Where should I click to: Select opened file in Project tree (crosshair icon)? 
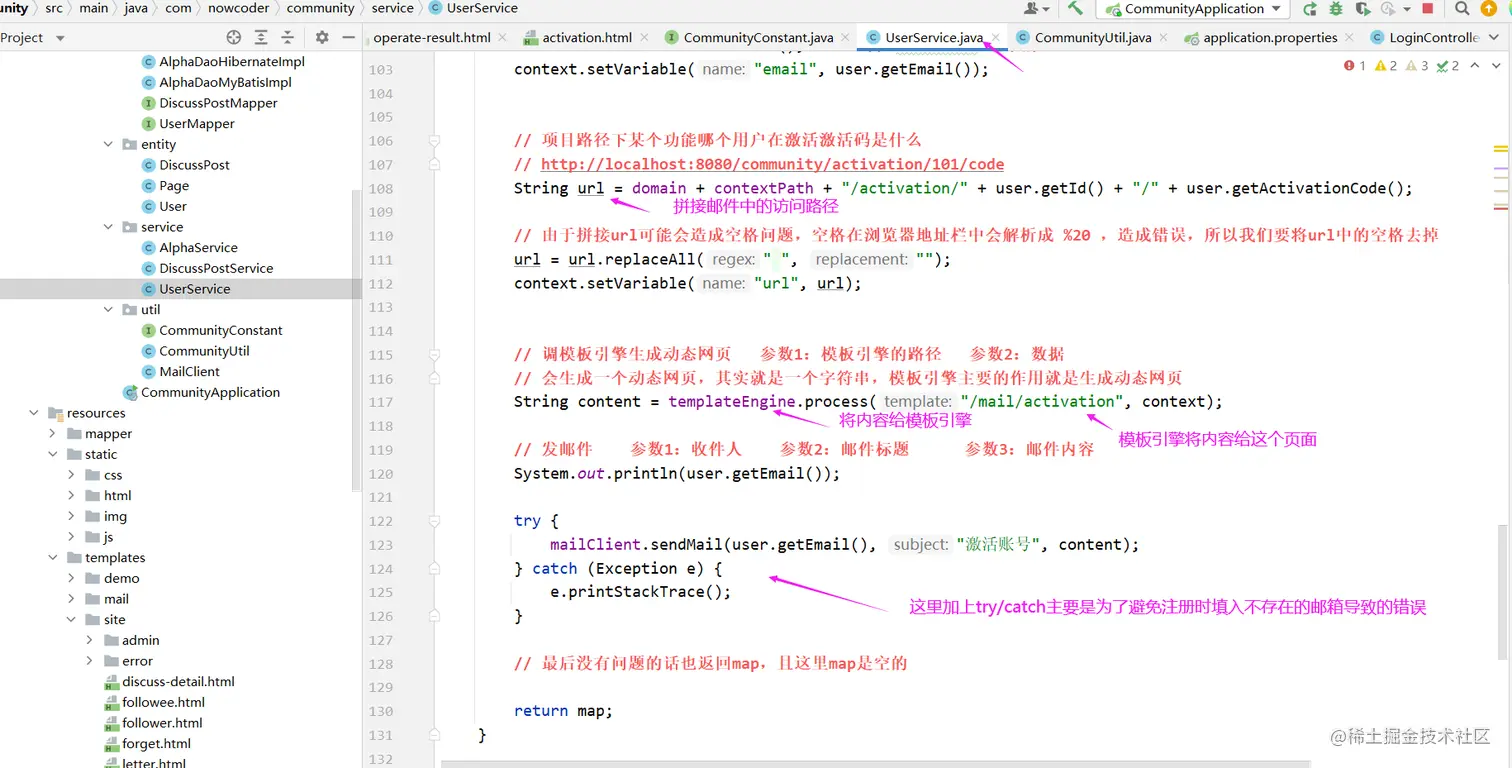tap(234, 37)
